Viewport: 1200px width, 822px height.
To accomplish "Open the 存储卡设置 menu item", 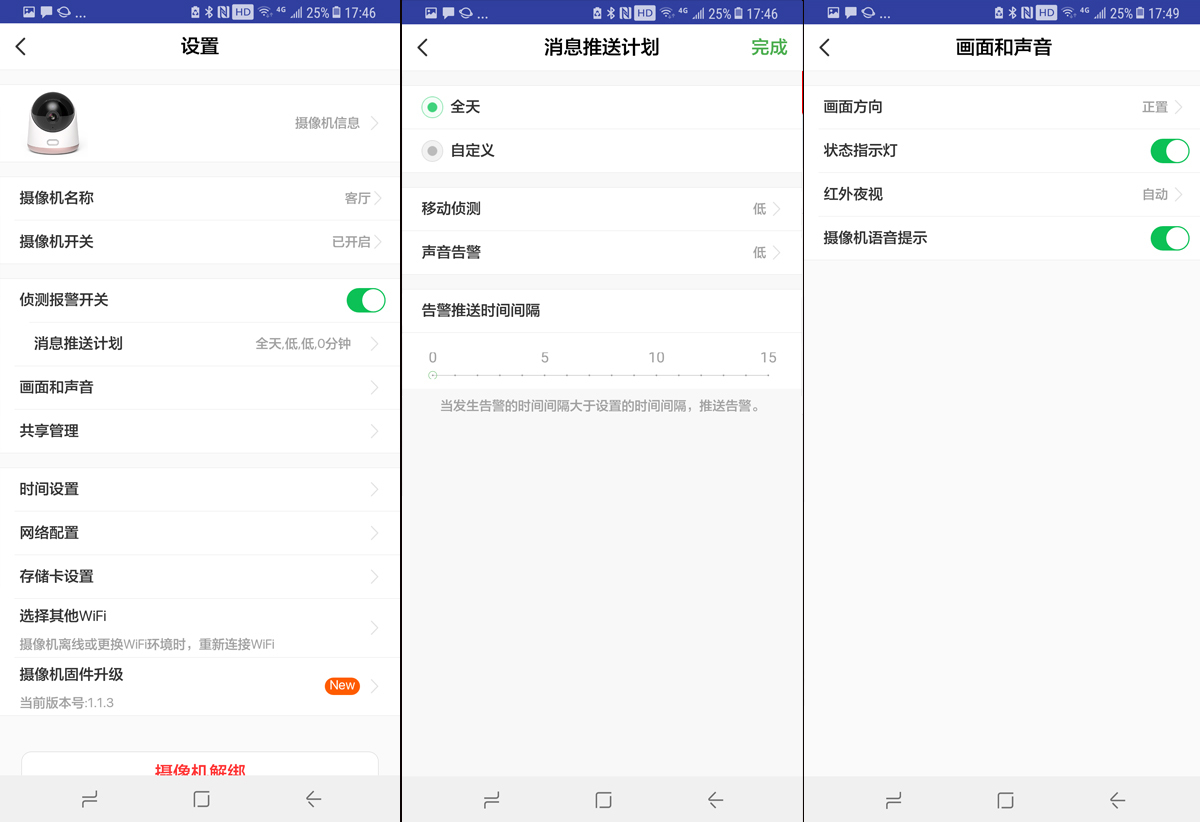I will (x=200, y=576).
